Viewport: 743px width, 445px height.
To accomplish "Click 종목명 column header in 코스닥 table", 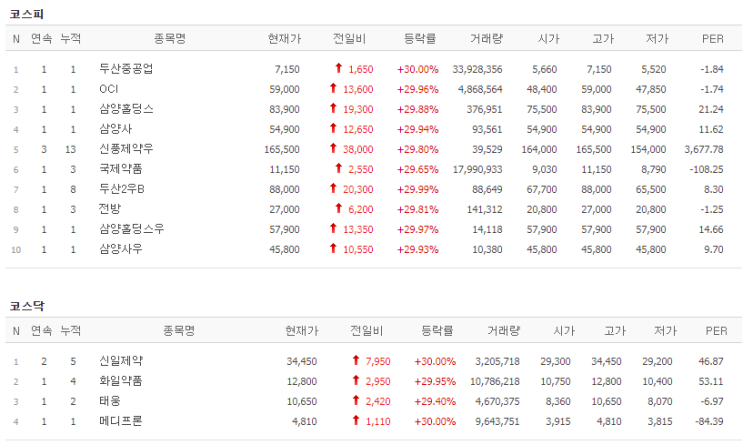I will (179, 331).
